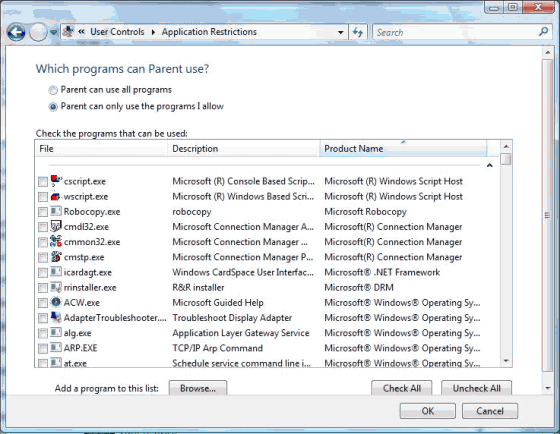Click the address bar control panel icon
This screenshot has height=434, width=560.
coord(68,32)
